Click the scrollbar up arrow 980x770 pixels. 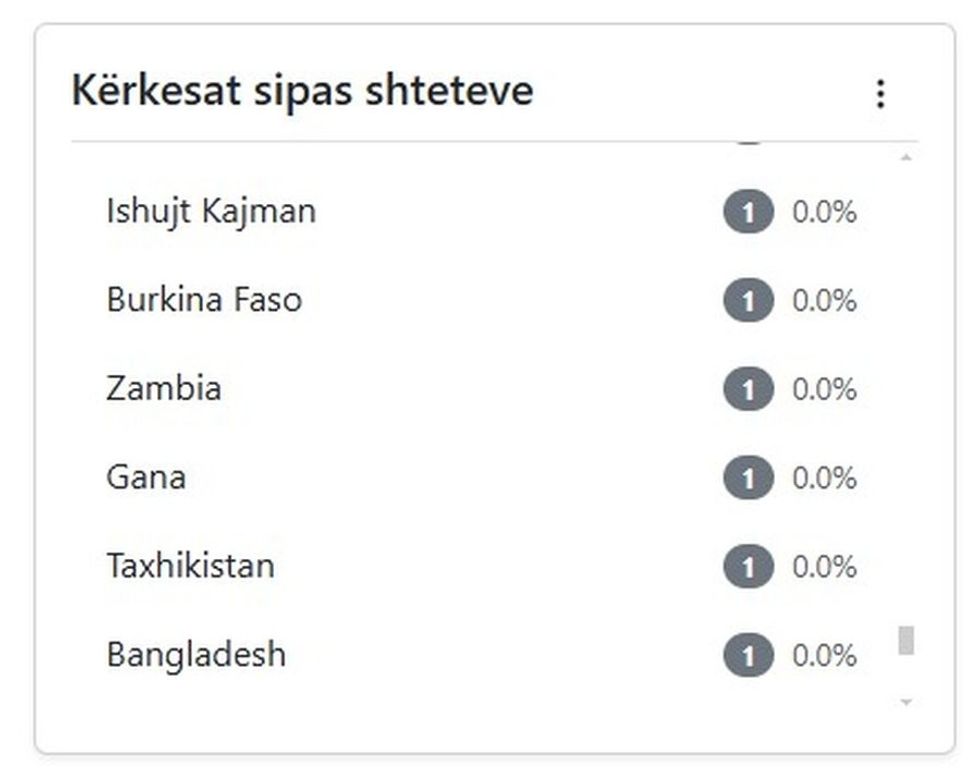[906, 155]
